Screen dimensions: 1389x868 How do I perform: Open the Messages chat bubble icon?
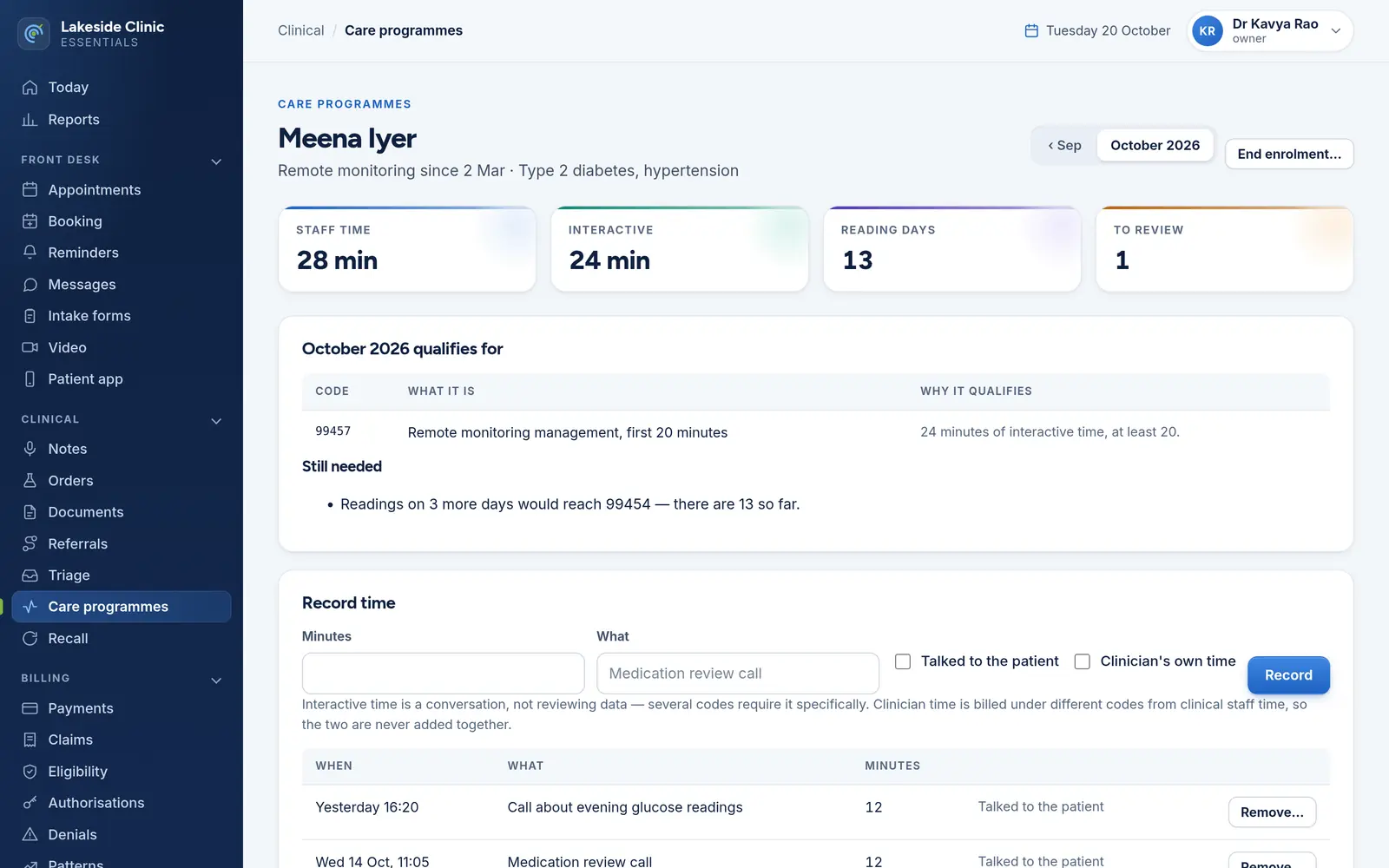click(x=30, y=285)
